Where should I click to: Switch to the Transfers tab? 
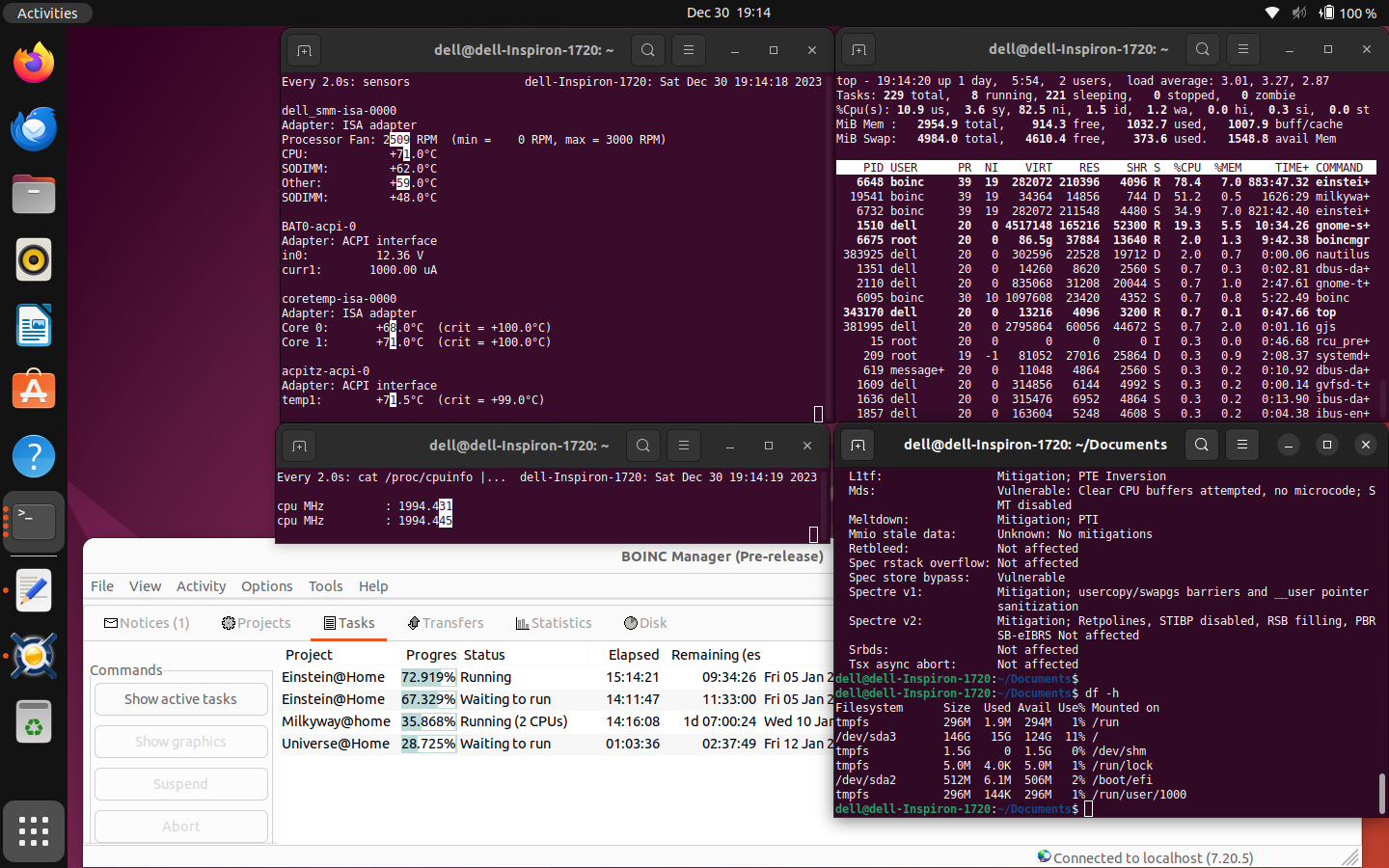[x=446, y=623]
